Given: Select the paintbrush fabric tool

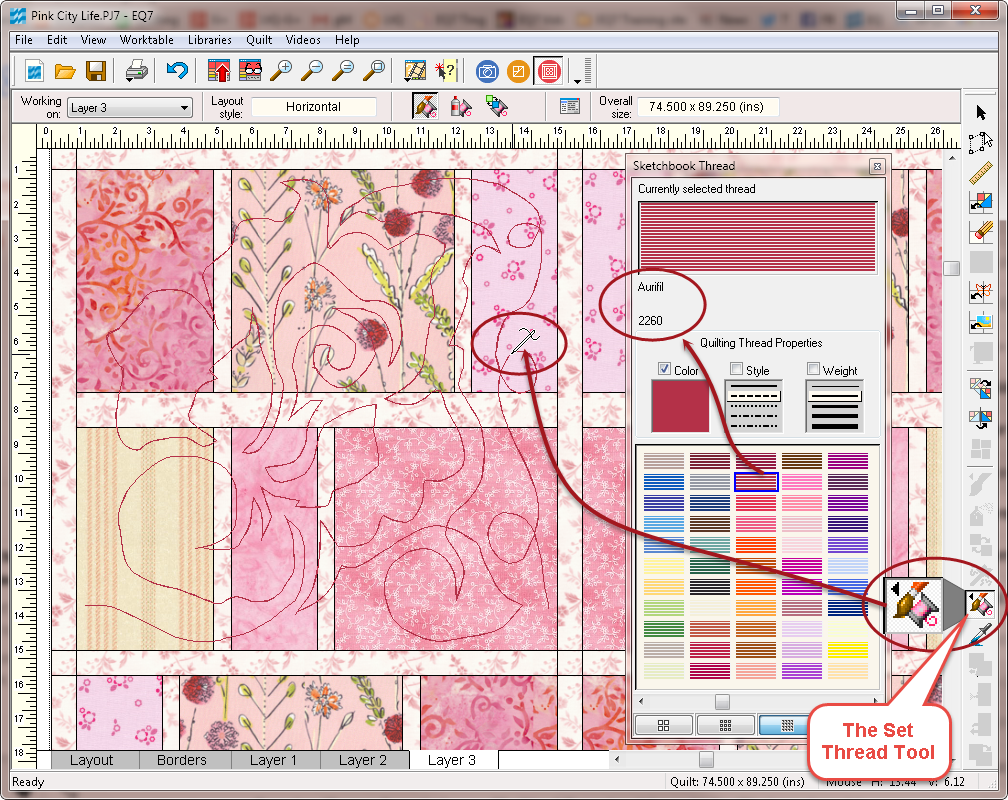Looking at the screenshot, I should (983, 230).
